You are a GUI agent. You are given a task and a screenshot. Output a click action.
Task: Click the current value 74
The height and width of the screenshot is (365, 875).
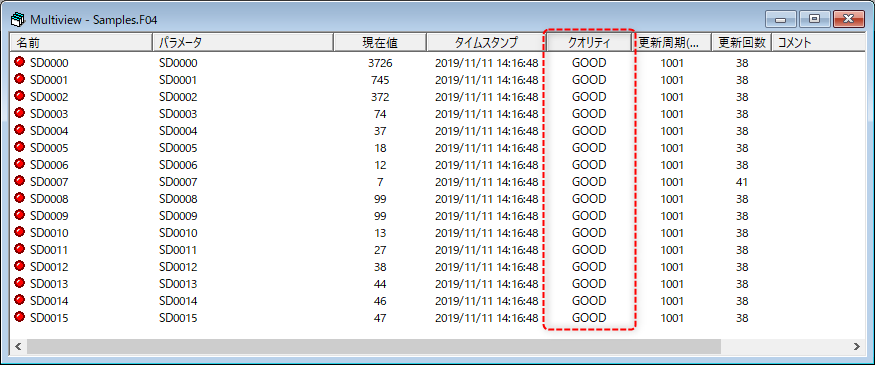[x=380, y=114]
